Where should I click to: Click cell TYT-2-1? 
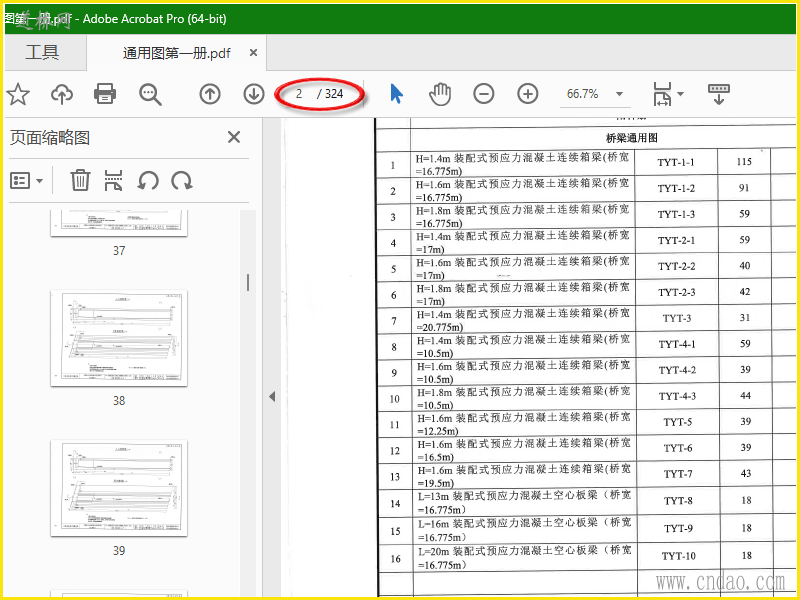click(677, 240)
